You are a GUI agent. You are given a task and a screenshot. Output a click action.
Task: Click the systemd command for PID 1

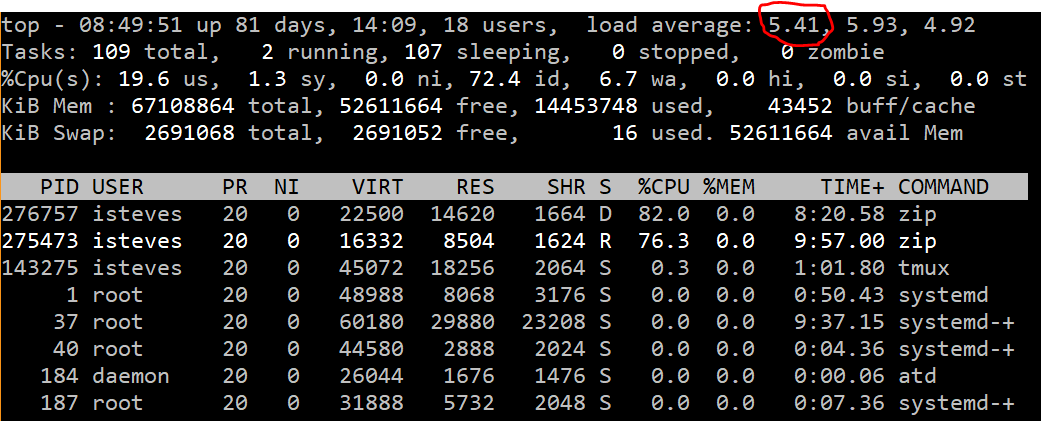point(943,295)
